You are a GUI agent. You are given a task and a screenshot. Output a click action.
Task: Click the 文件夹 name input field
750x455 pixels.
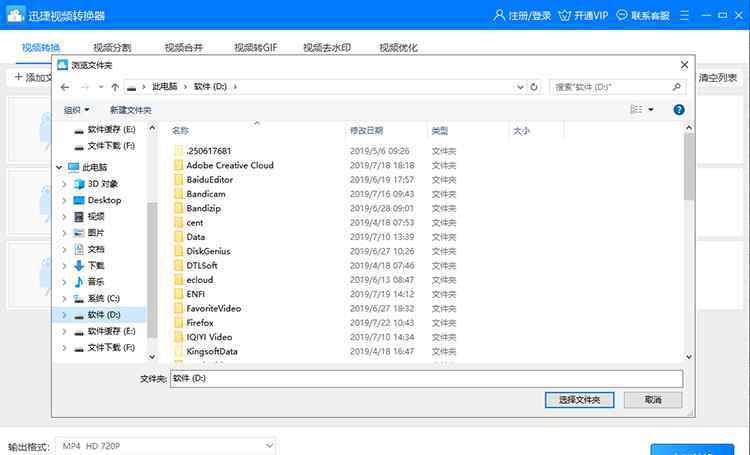pos(425,379)
